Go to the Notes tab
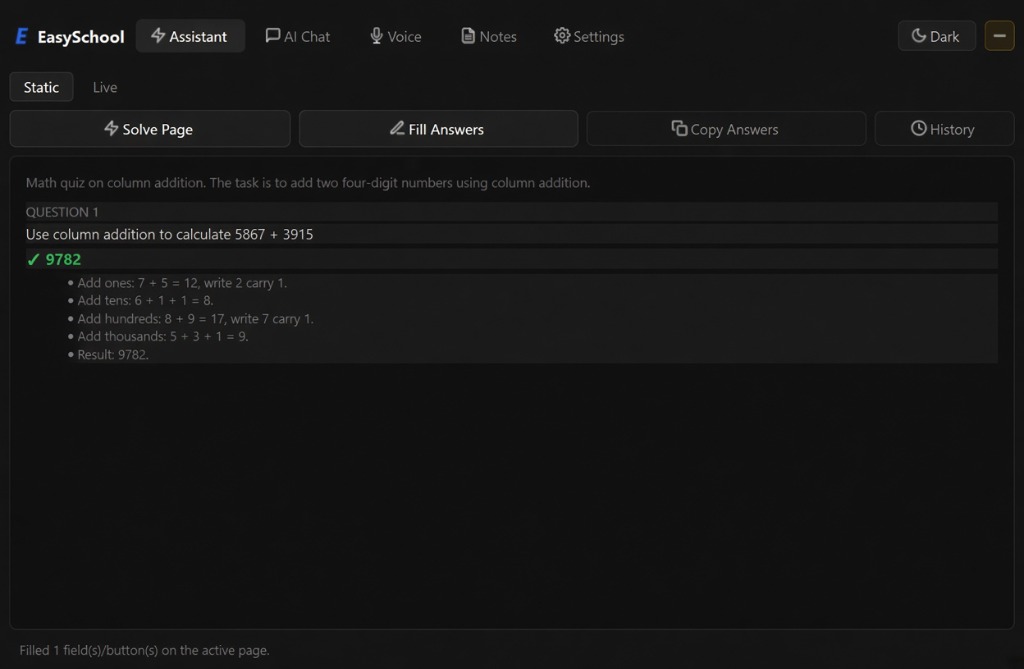This screenshot has width=1024, height=669. (x=489, y=36)
